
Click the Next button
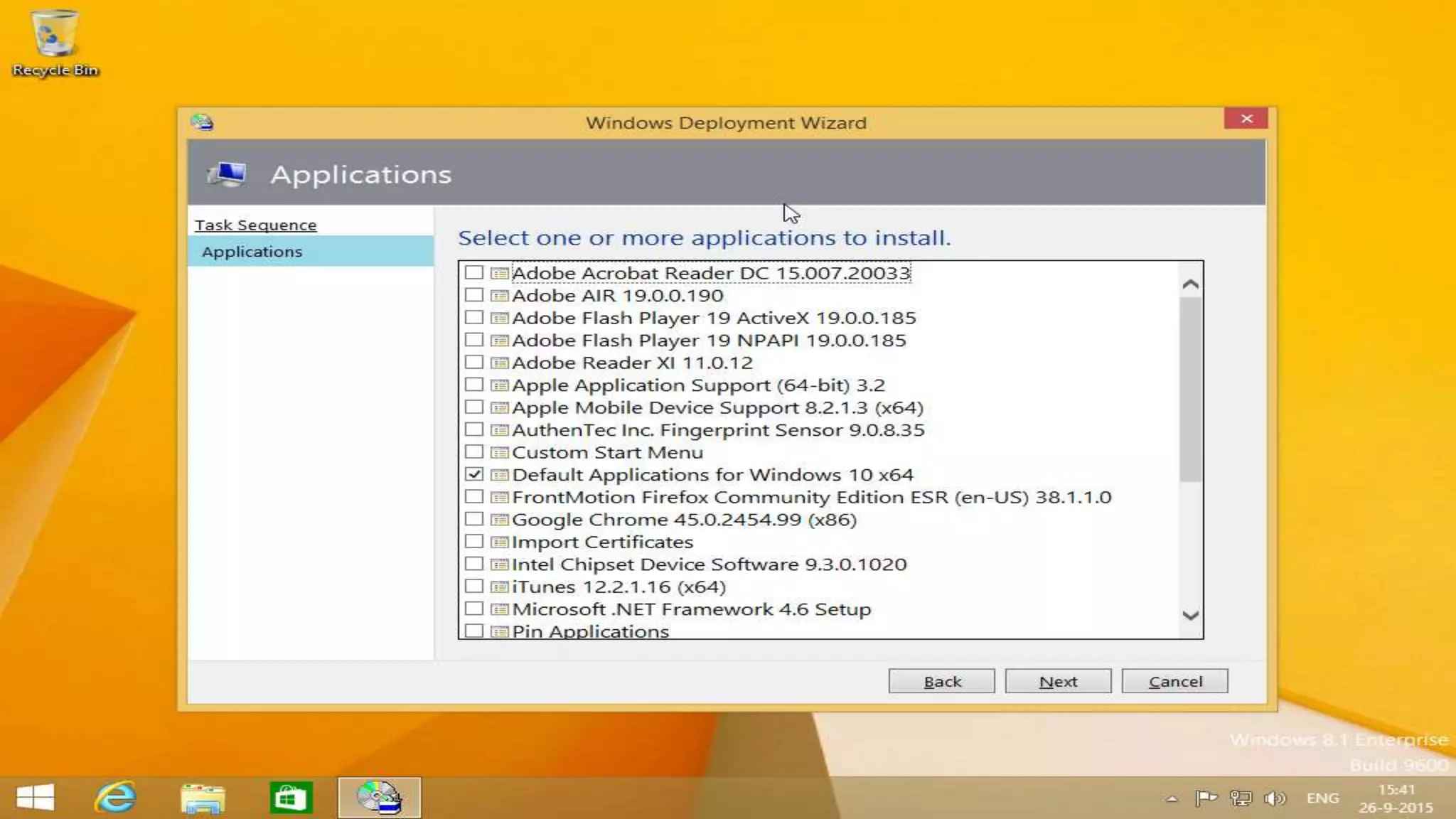coord(1058,681)
